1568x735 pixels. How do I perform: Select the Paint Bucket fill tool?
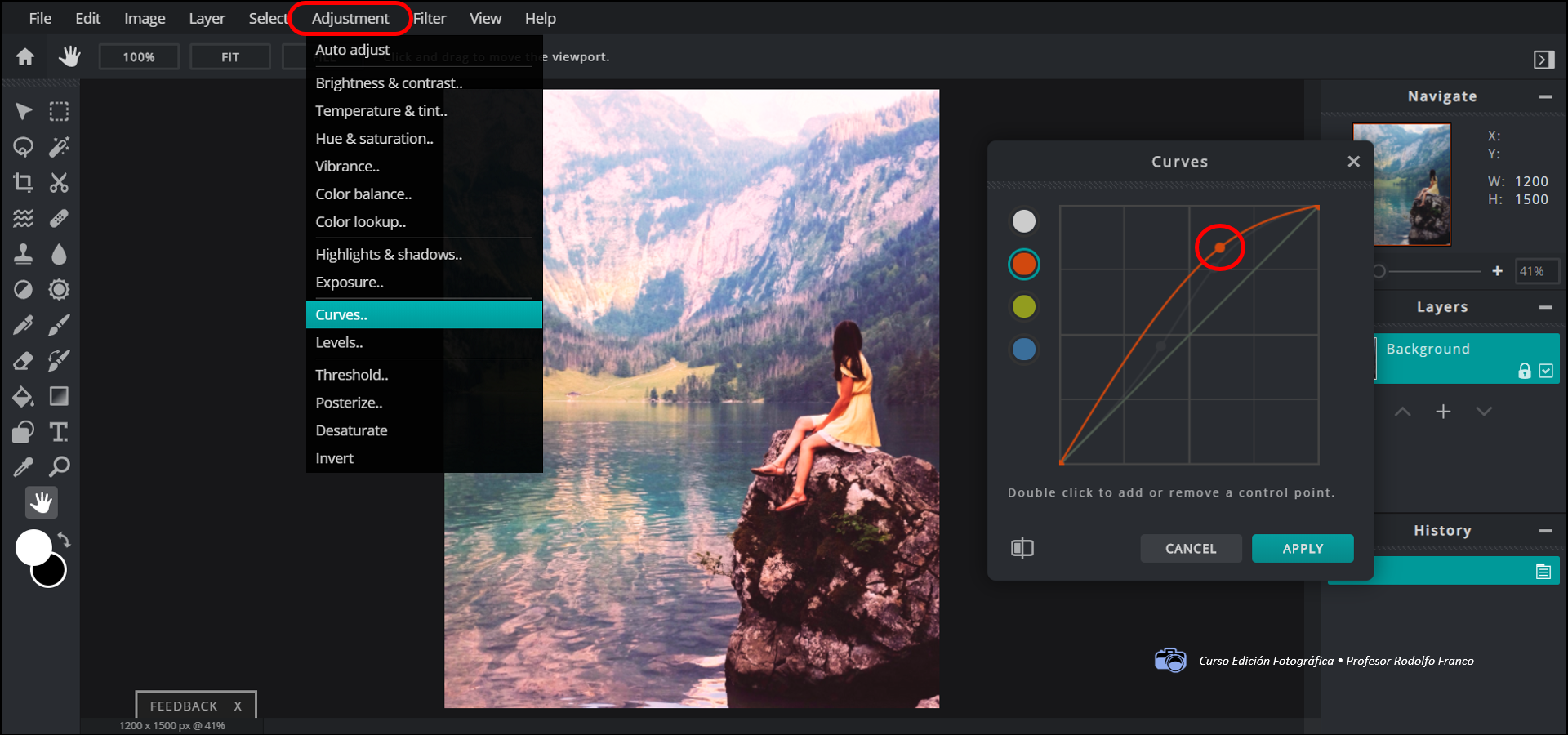23,397
